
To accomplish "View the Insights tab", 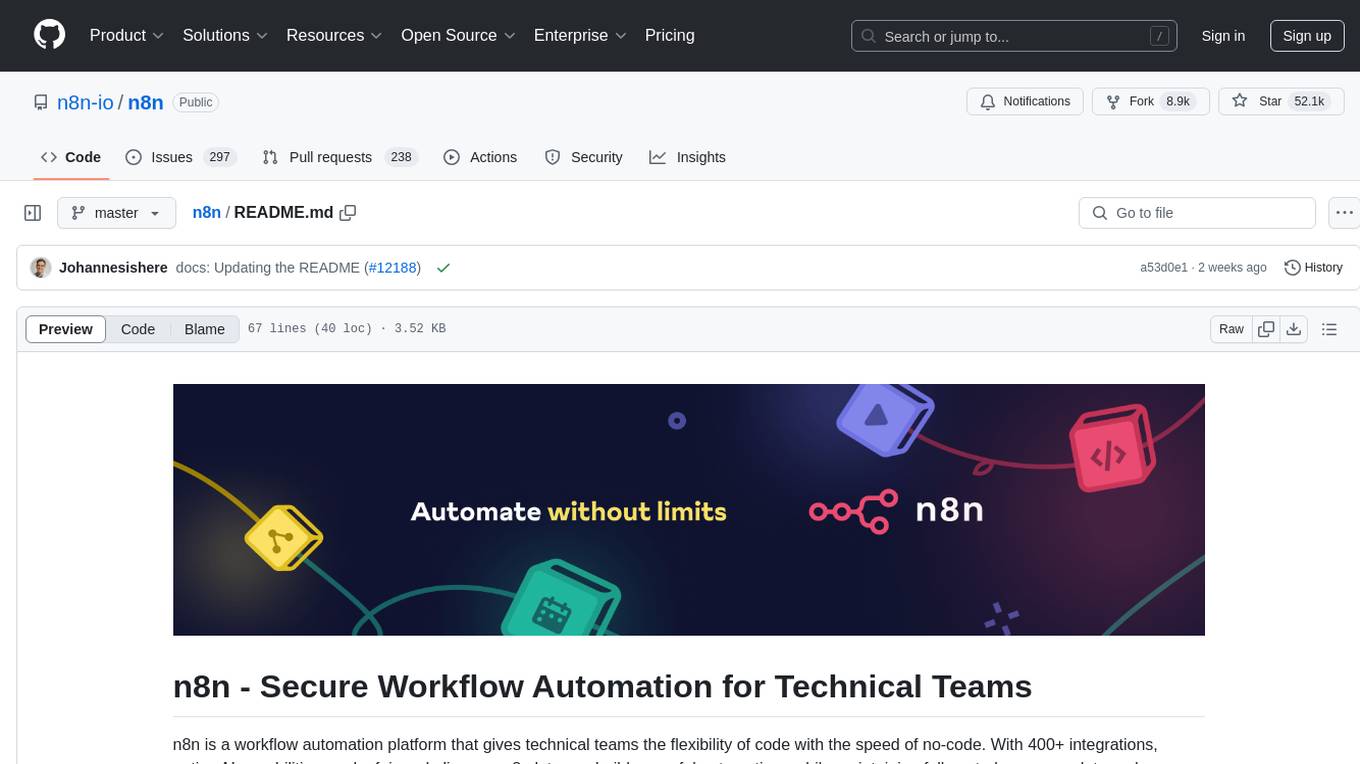I will (687, 157).
